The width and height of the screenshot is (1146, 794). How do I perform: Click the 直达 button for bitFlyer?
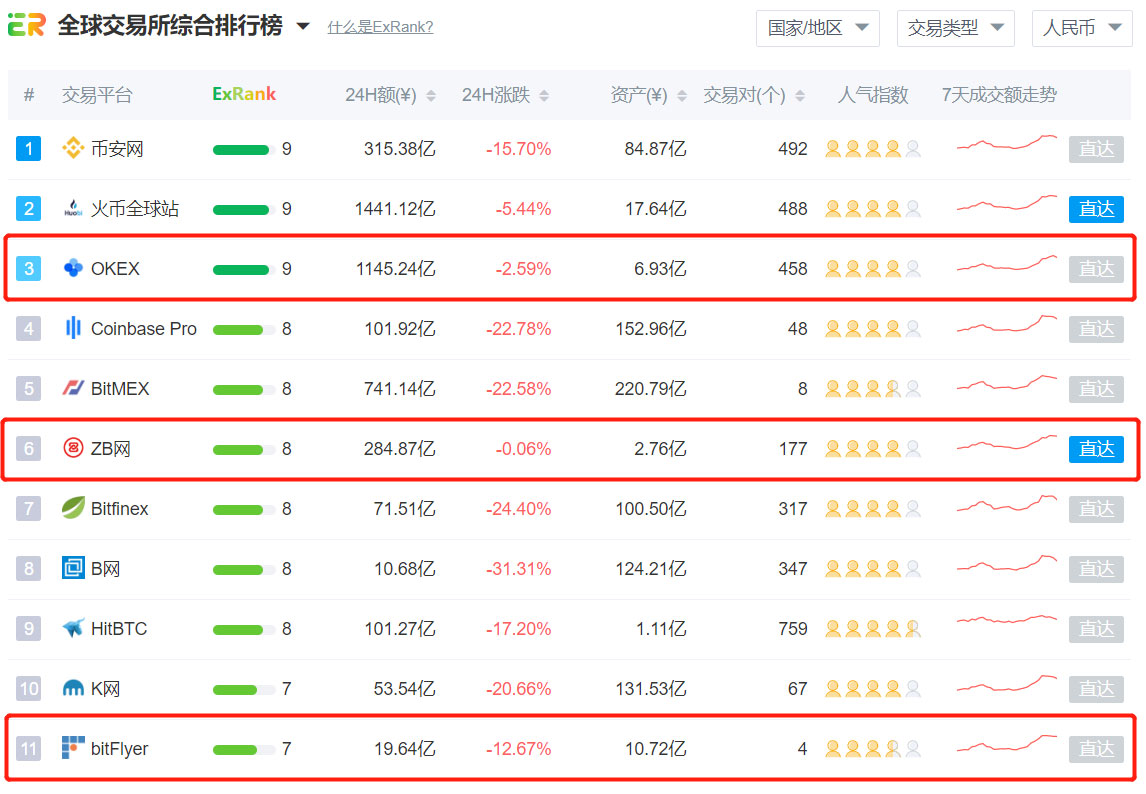(x=1096, y=749)
